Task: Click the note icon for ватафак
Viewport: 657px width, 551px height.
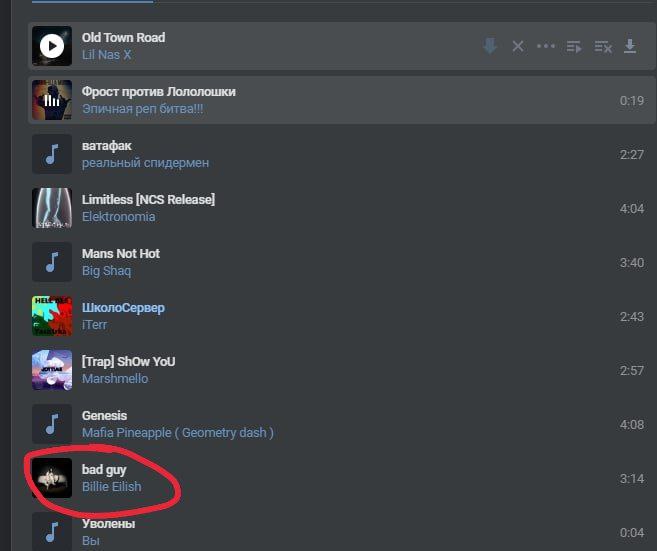Action: (x=52, y=154)
